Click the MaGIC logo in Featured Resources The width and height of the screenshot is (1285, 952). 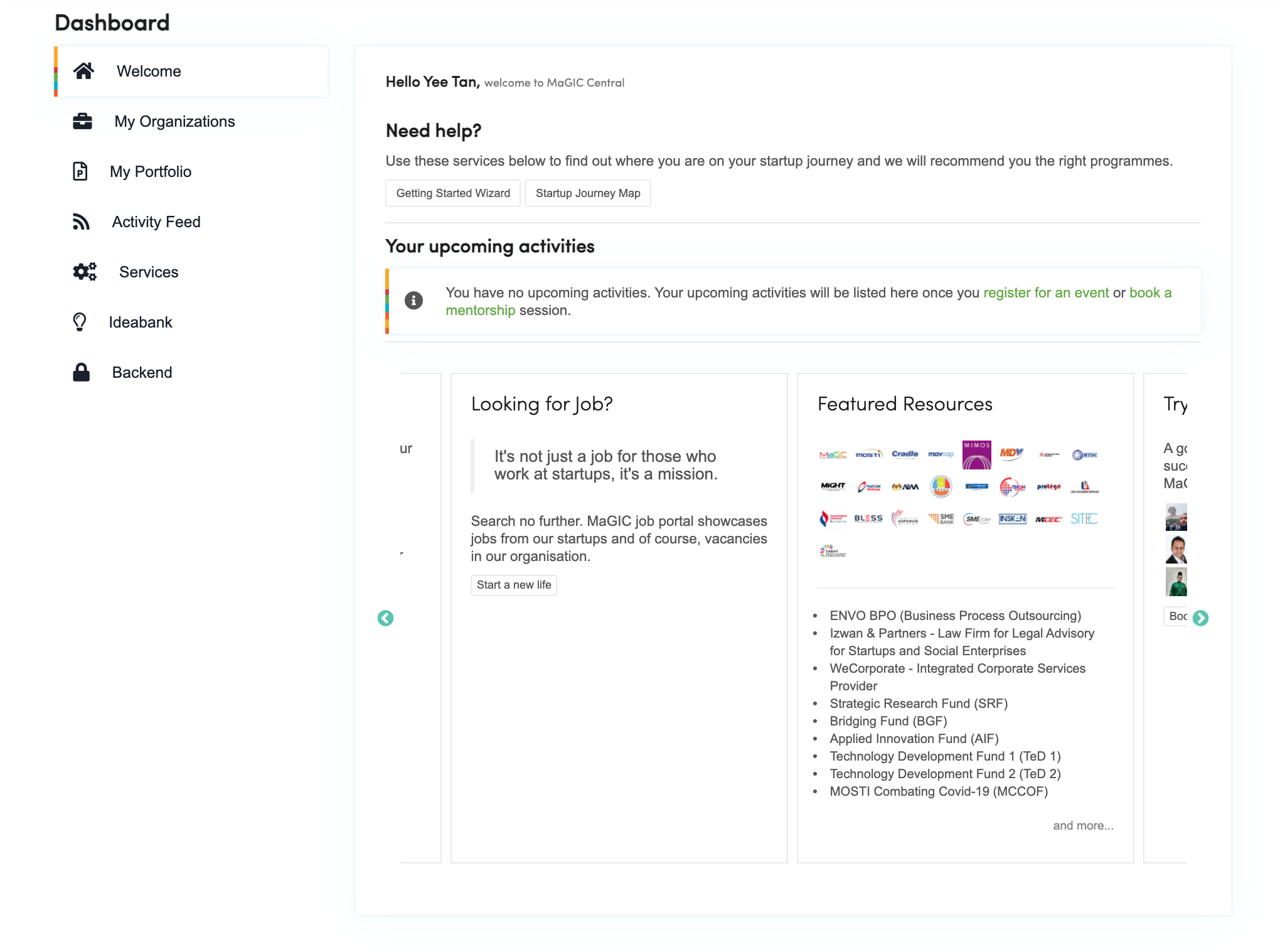click(833, 454)
